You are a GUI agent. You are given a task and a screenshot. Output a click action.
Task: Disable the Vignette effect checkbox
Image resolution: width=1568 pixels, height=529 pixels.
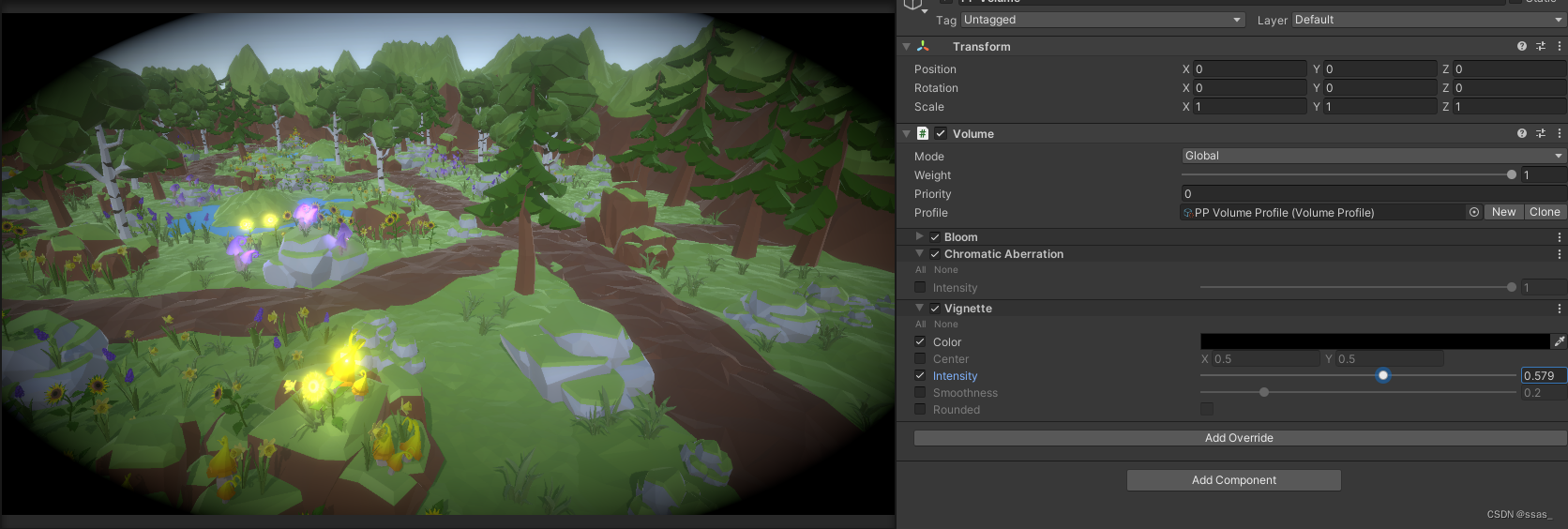tap(935, 309)
